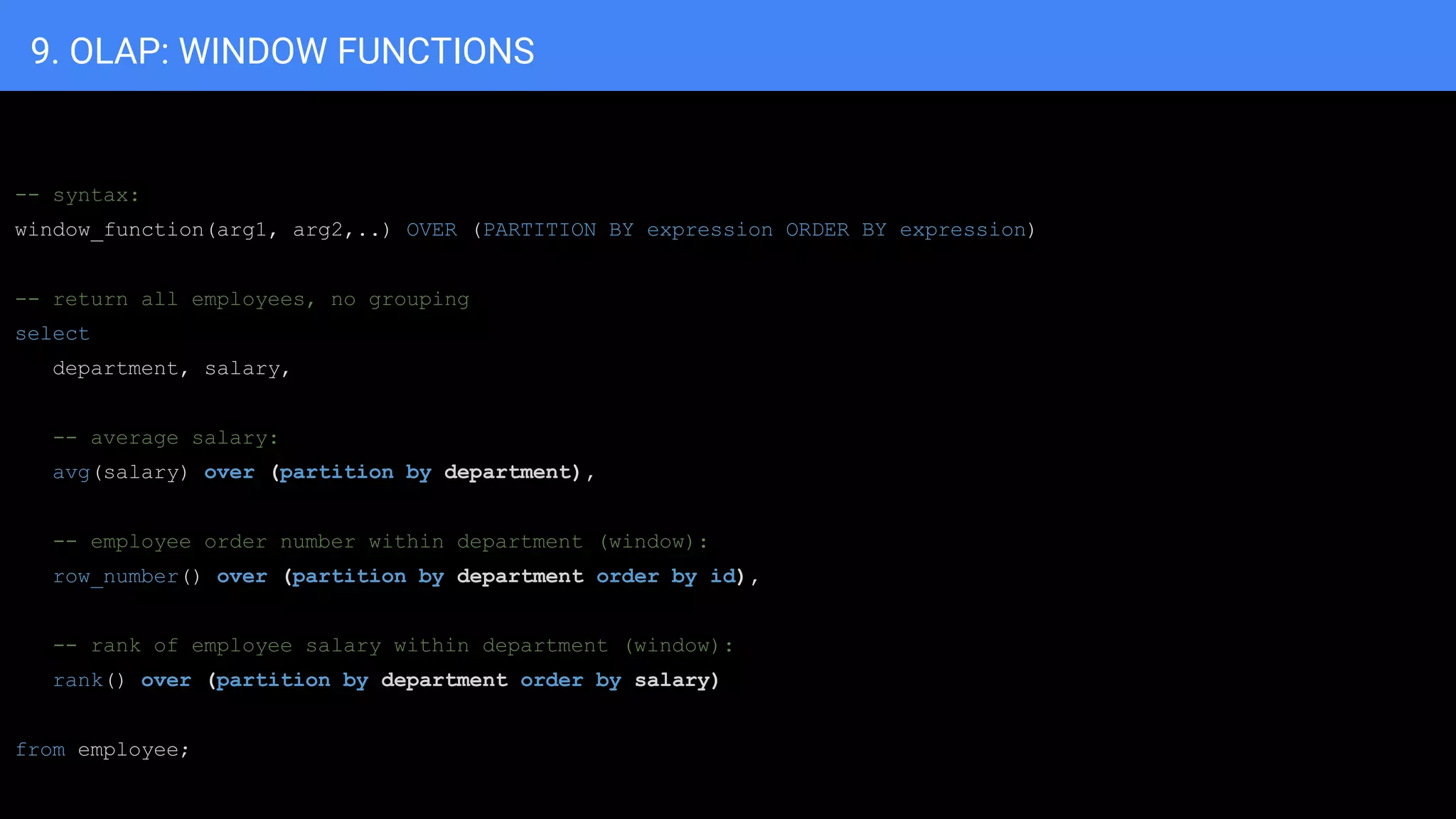Click the 'department, salary,' line

pyautogui.click(x=171, y=369)
